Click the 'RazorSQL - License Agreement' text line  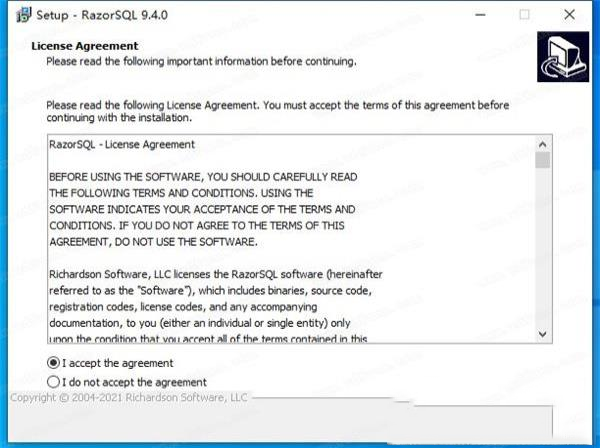coord(122,145)
